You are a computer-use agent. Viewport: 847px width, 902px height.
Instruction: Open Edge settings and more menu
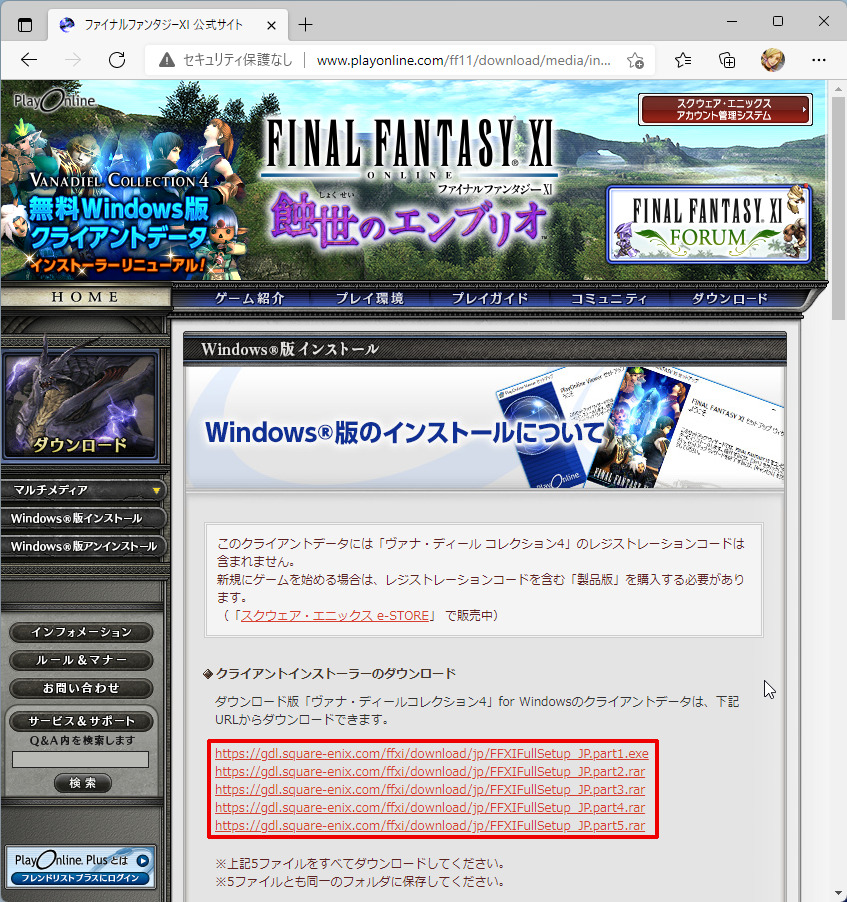click(818, 60)
